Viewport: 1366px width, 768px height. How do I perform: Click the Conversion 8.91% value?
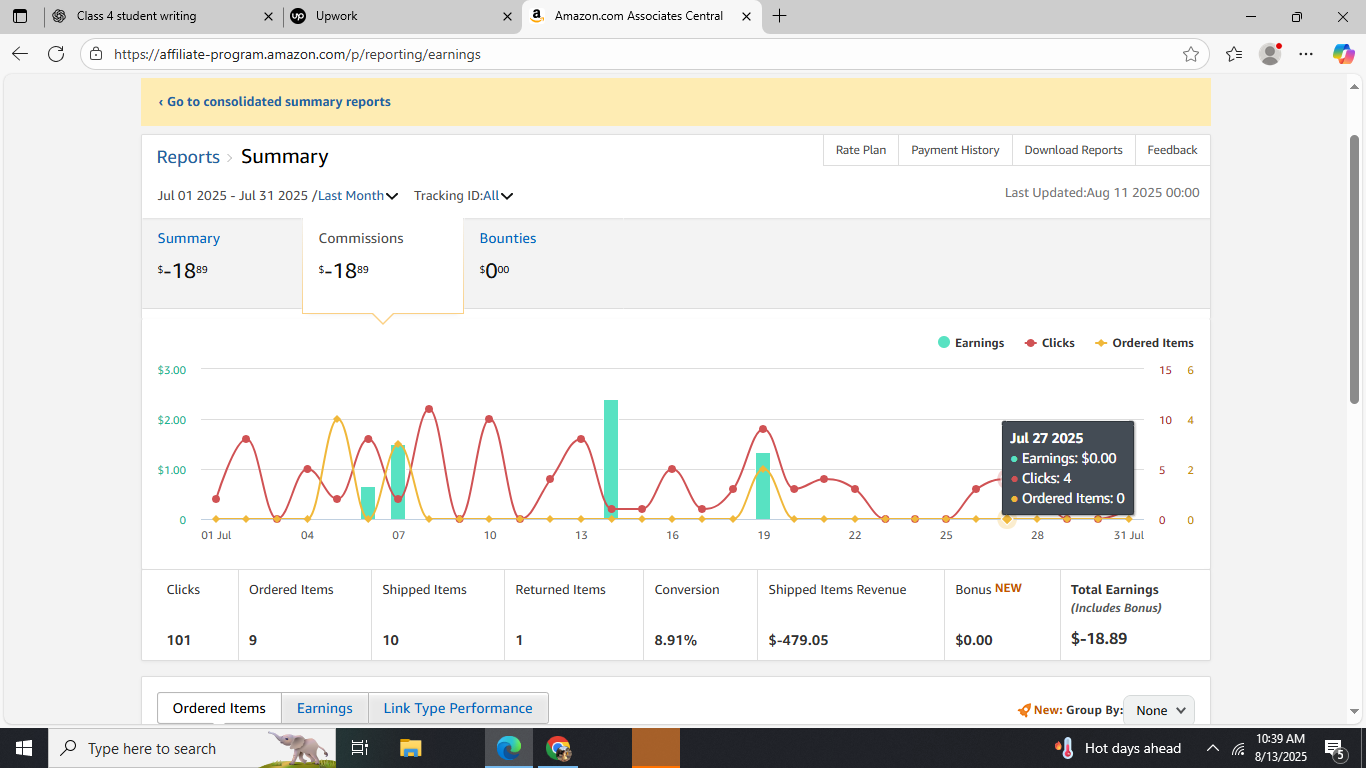coord(676,640)
